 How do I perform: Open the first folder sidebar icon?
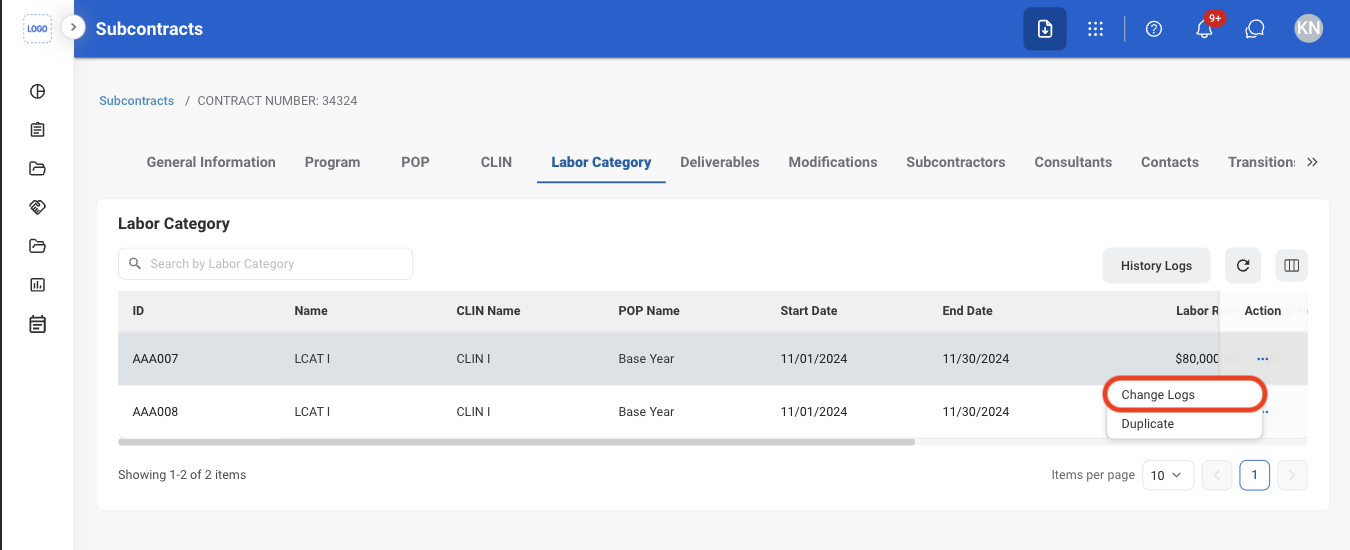37,168
